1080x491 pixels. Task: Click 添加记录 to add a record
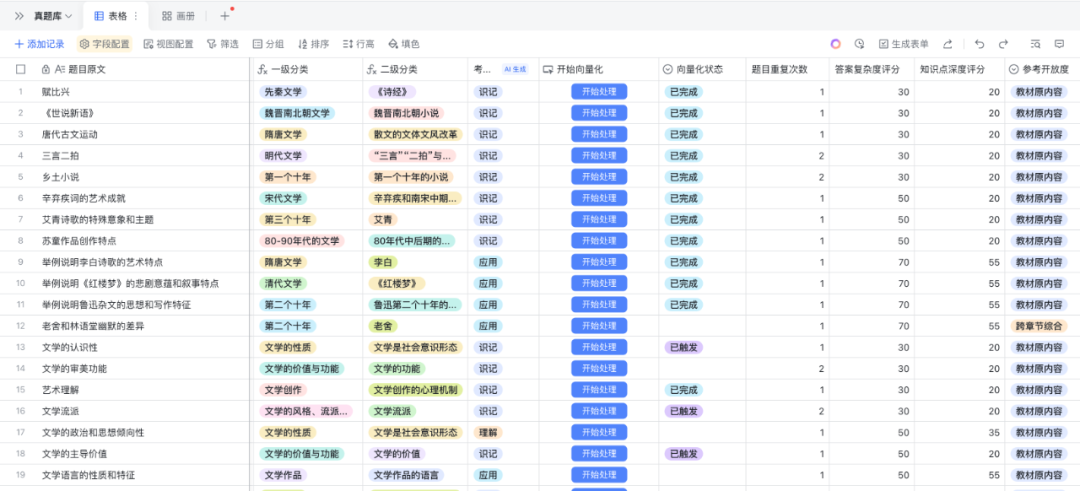click(39, 44)
